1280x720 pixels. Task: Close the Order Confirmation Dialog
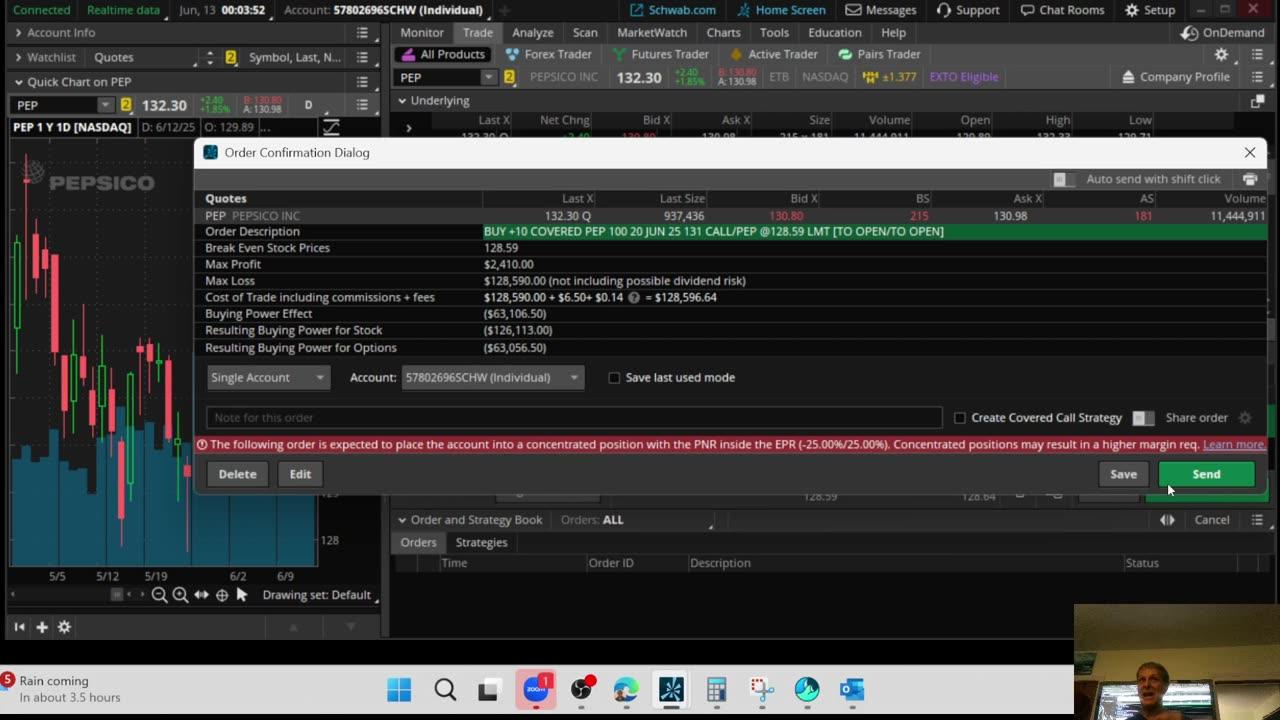point(1250,153)
